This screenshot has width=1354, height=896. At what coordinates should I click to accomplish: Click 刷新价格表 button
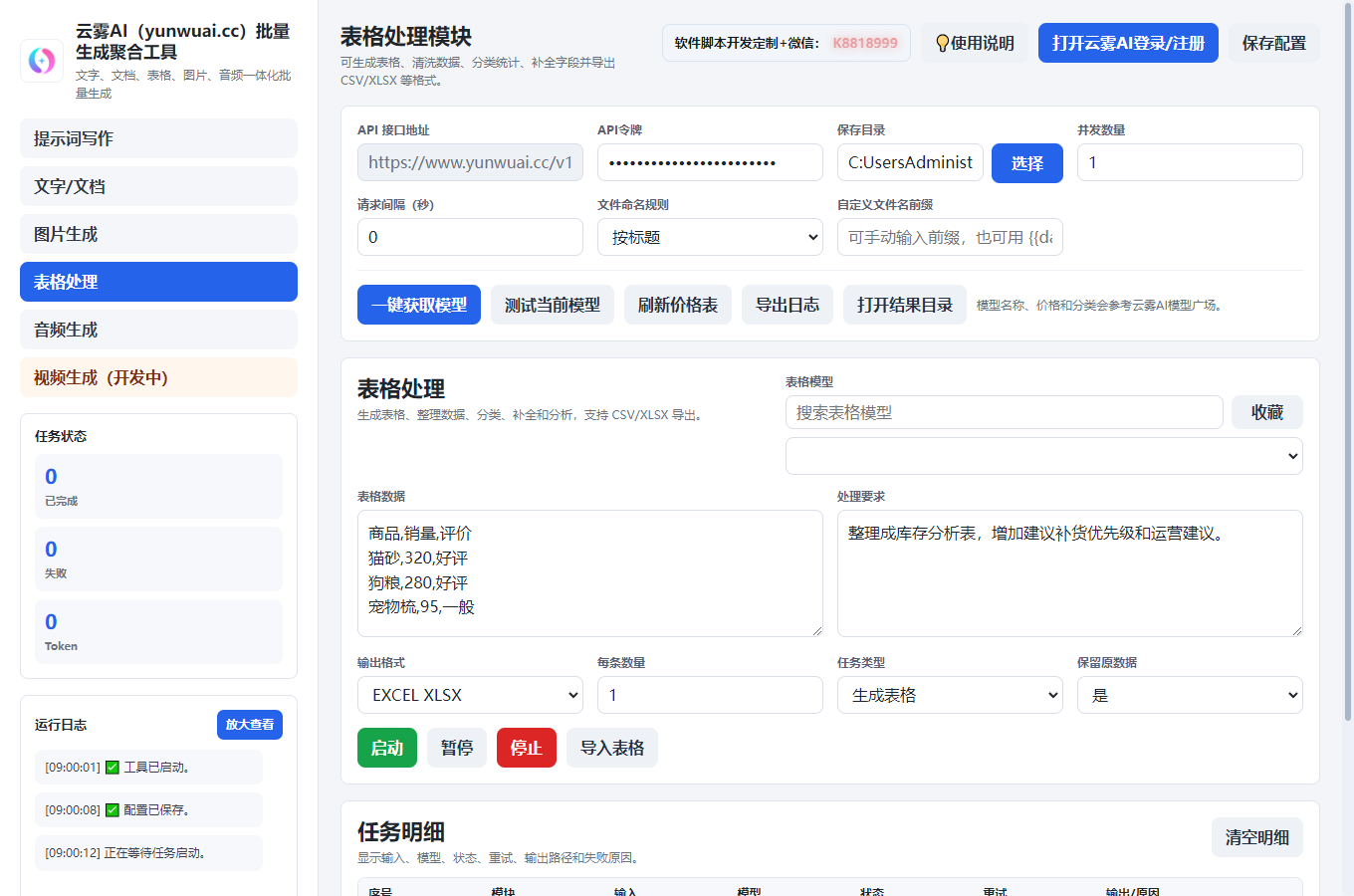(x=678, y=305)
